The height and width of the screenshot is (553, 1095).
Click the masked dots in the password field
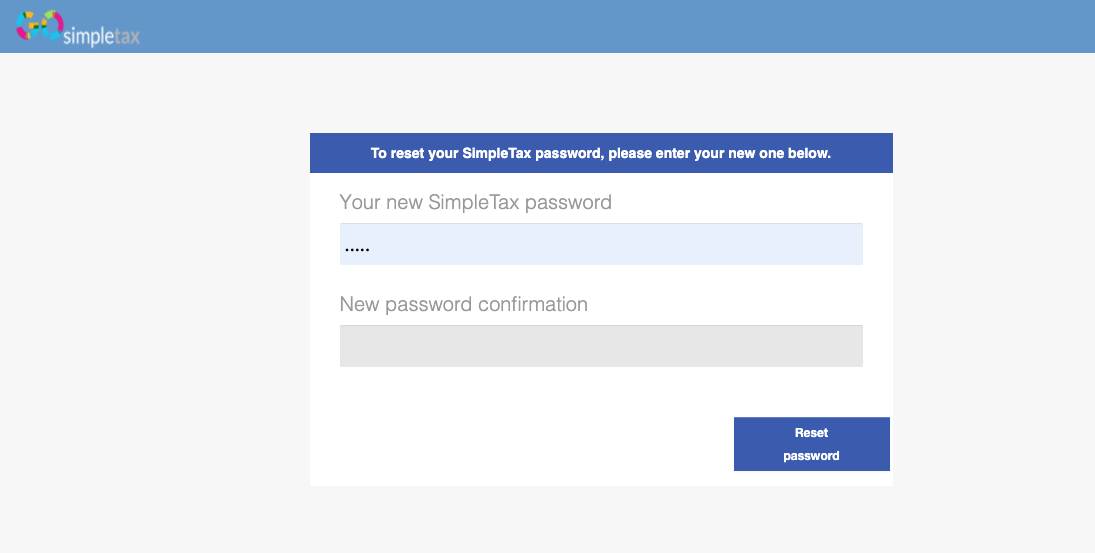tap(357, 247)
